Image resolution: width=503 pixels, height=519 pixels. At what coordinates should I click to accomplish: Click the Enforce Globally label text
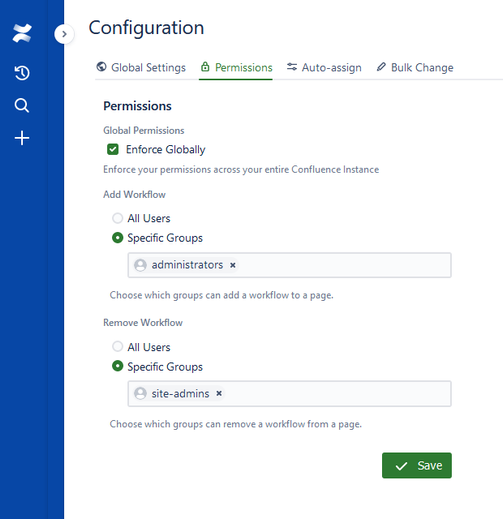click(x=165, y=150)
